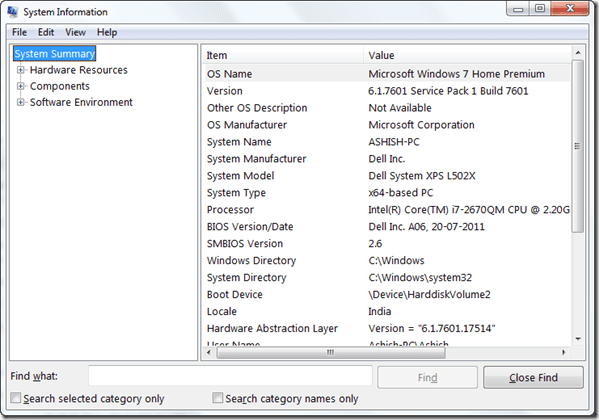Click the horizontal scrollbar right arrow
Image resolution: width=599 pixels, height=420 pixels.
click(x=564, y=352)
